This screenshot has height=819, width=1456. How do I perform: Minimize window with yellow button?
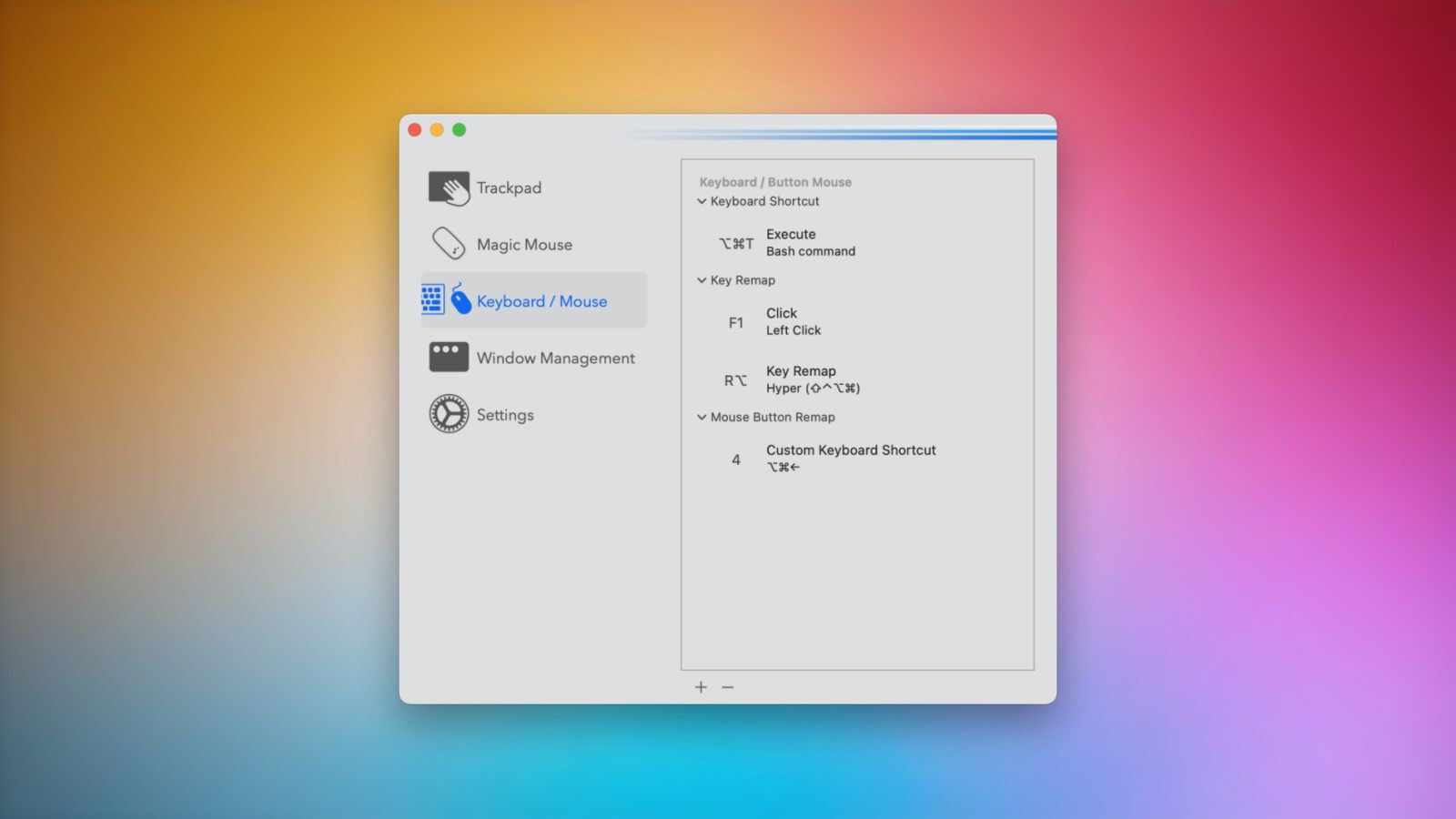click(437, 130)
